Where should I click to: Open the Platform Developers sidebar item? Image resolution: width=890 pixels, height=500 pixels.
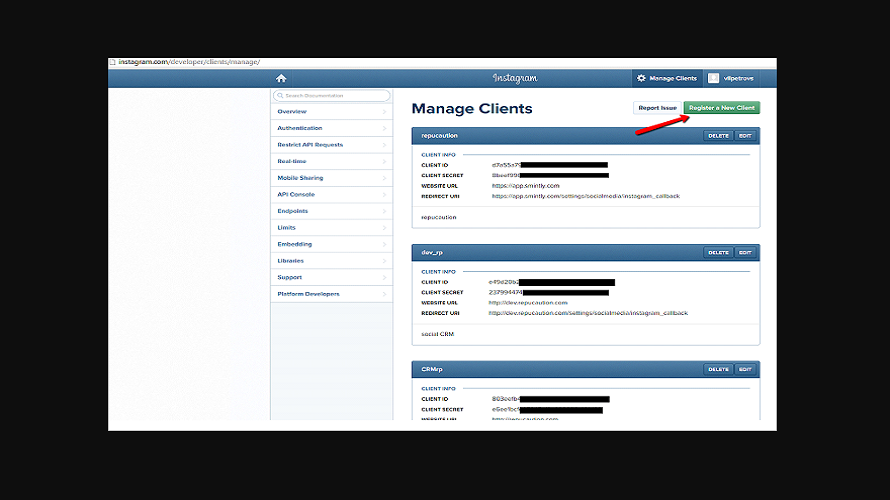point(331,294)
